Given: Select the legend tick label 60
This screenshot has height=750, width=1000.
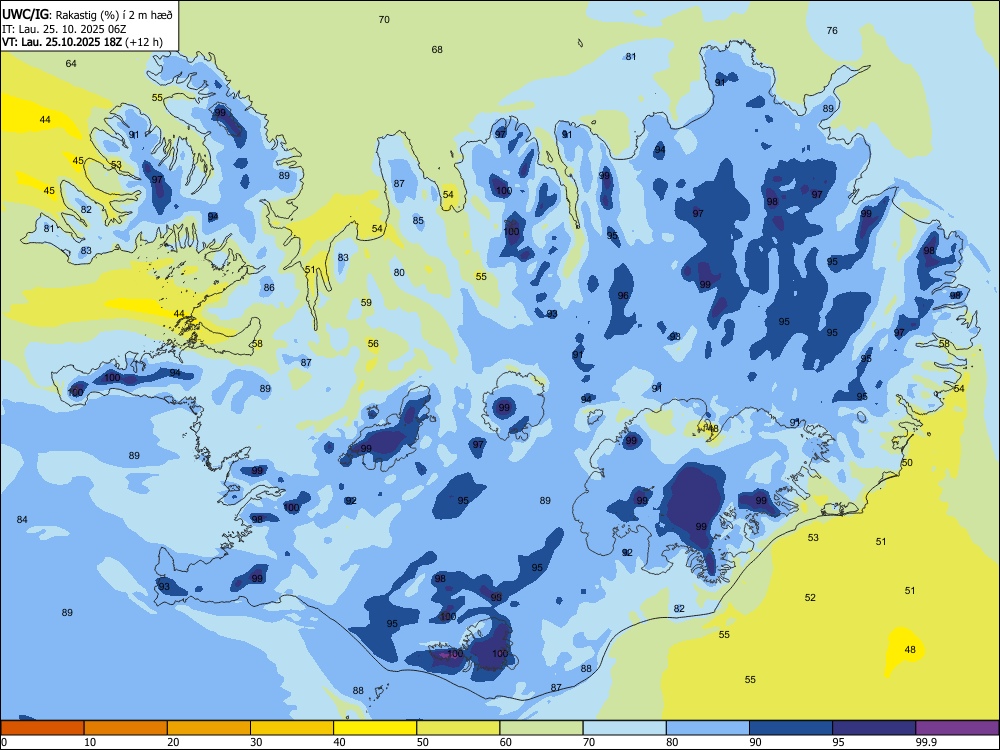Looking at the screenshot, I should 506,742.
